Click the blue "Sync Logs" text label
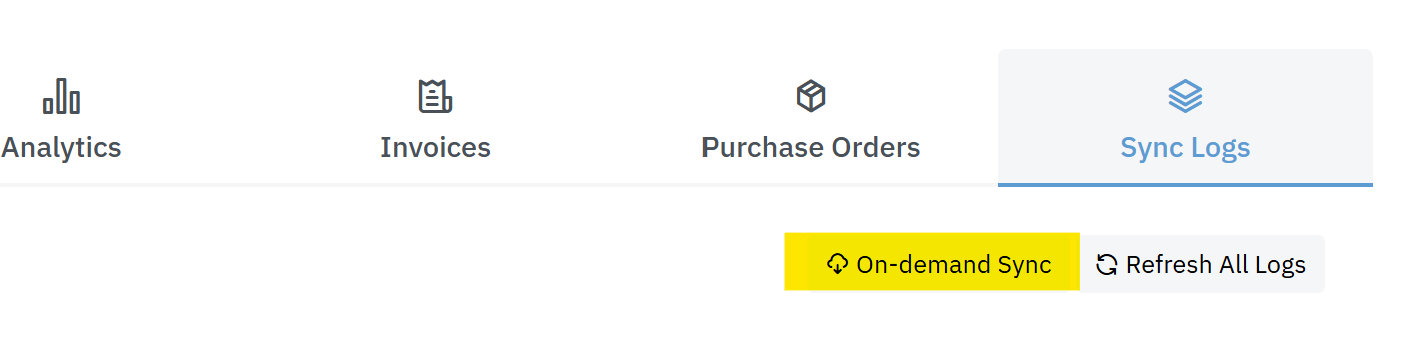 coord(1185,149)
